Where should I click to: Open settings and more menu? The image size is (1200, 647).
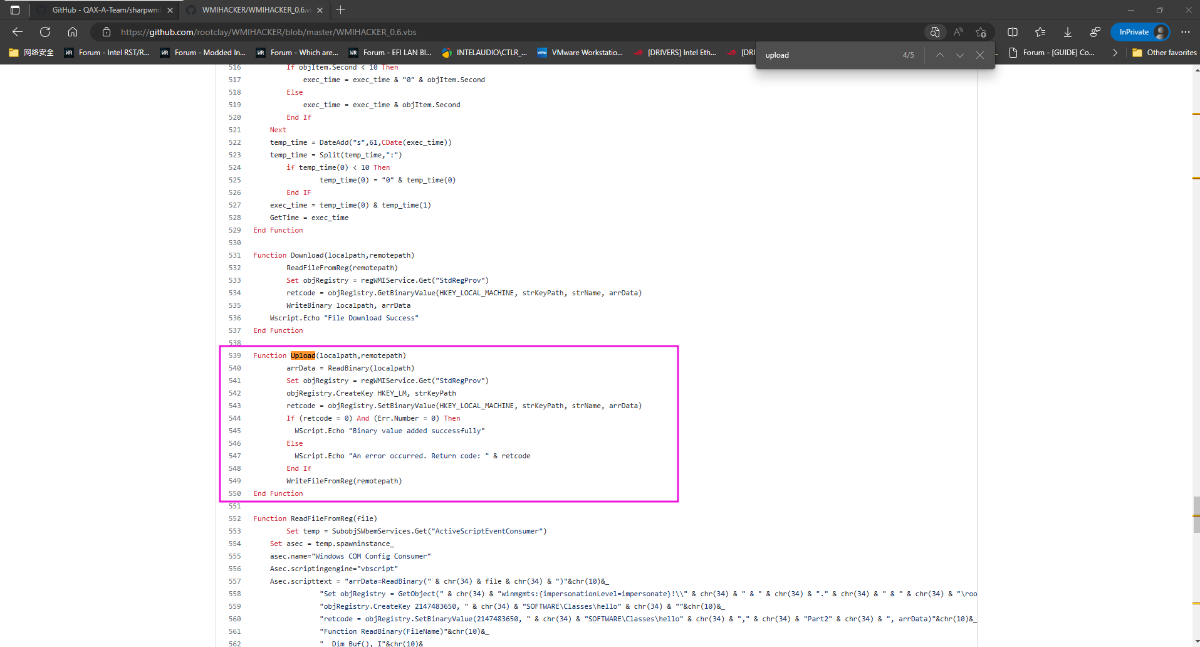[x=1184, y=31]
